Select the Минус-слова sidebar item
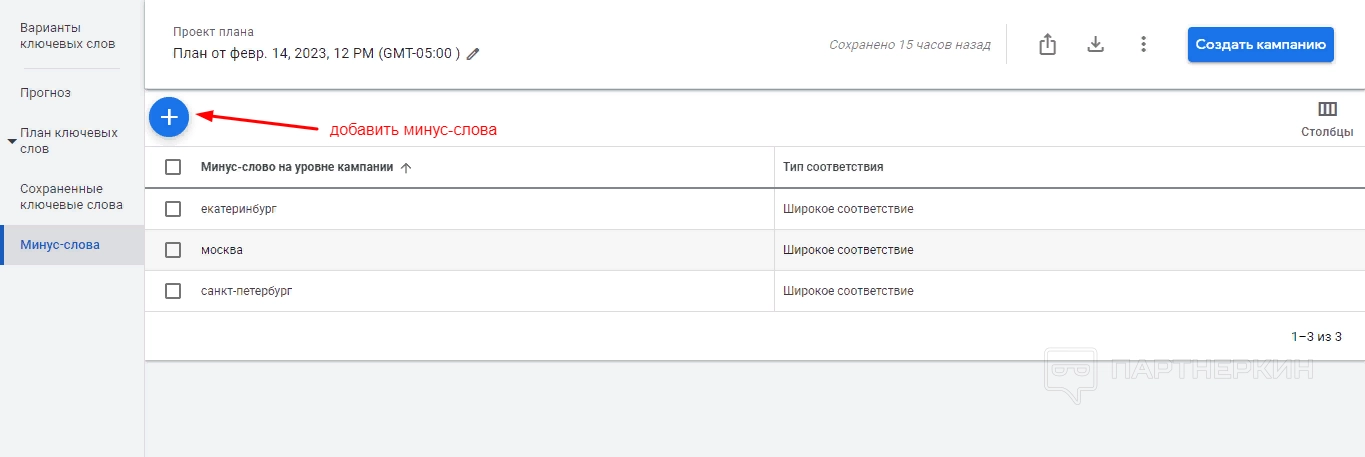The width and height of the screenshot is (1365, 457). coord(60,244)
